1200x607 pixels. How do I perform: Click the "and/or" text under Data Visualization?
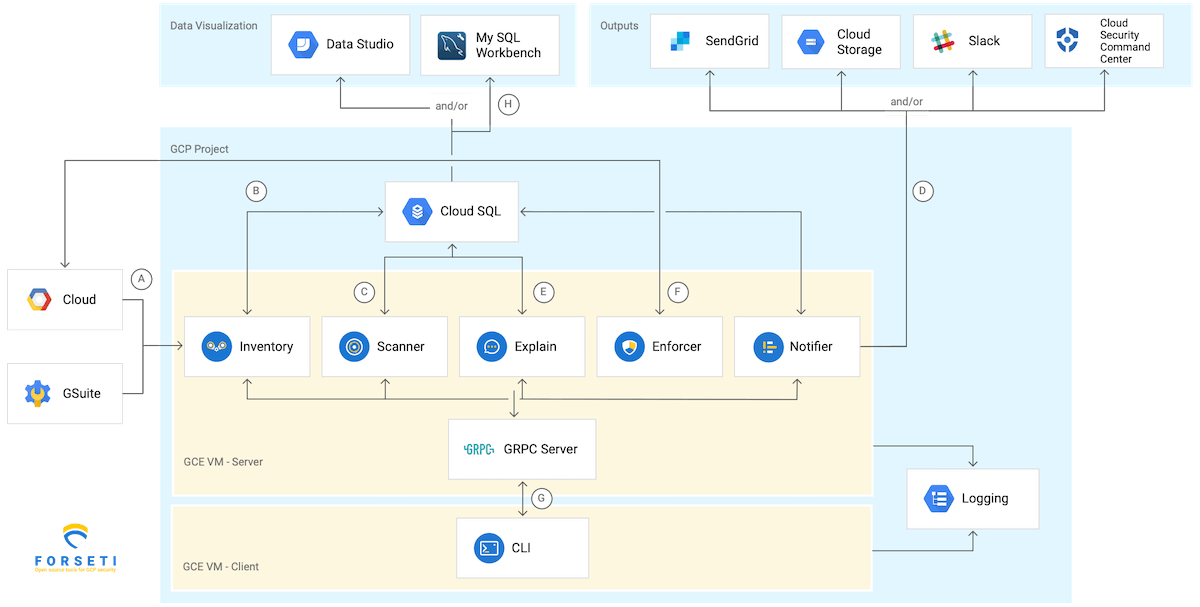pos(452,104)
